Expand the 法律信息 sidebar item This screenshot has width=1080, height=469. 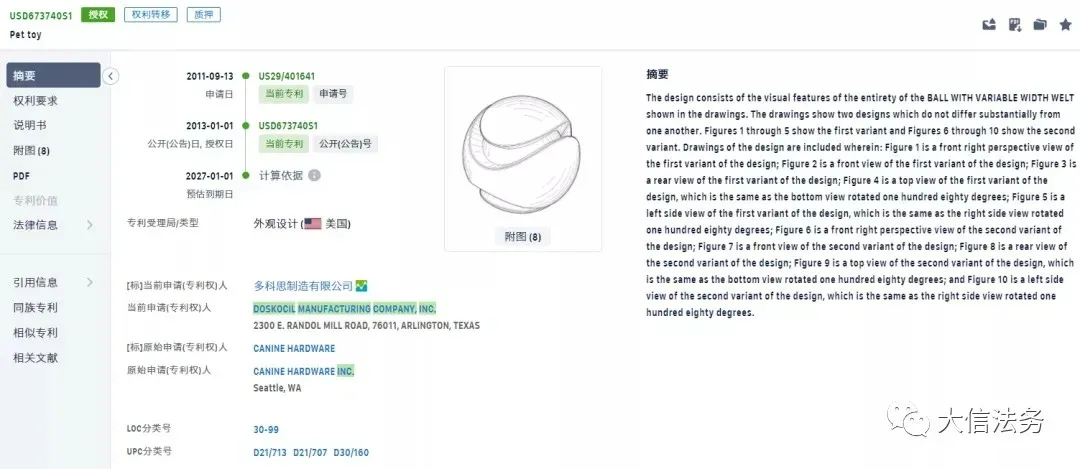click(53, 225)
